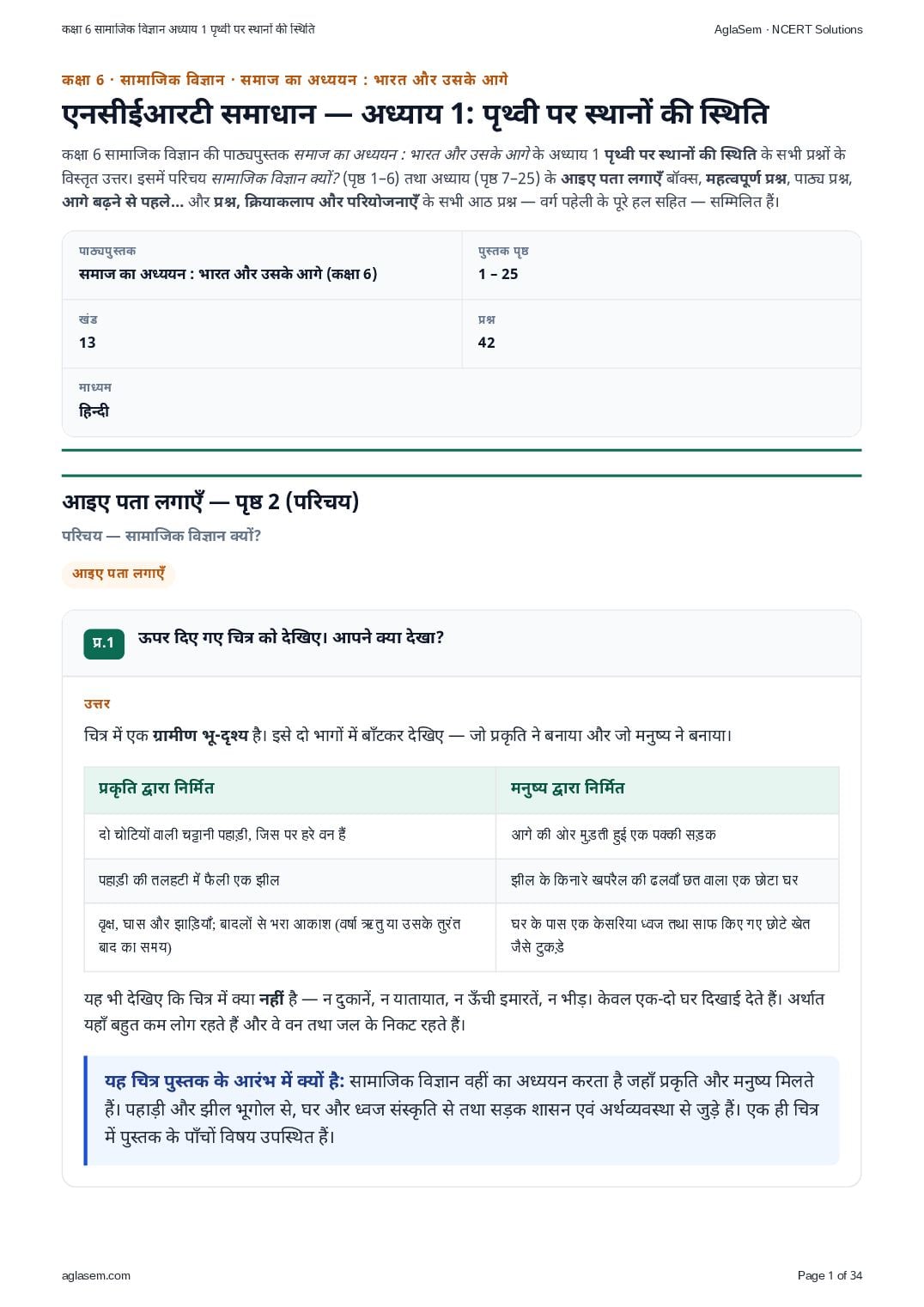924x1307 pixels.
Task: Click the section heading आइए पता लगाएँ — पृष्ठ 2
Action: (210, 502)
